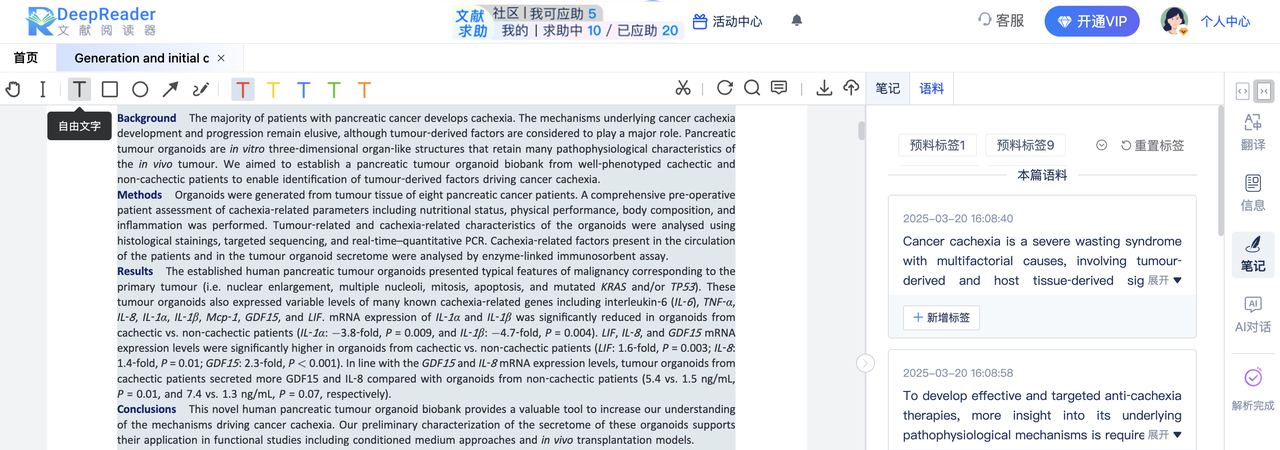Select the arrow drawing tool
The height and width of the screenshot is (450, 1280).
[171, 89]
